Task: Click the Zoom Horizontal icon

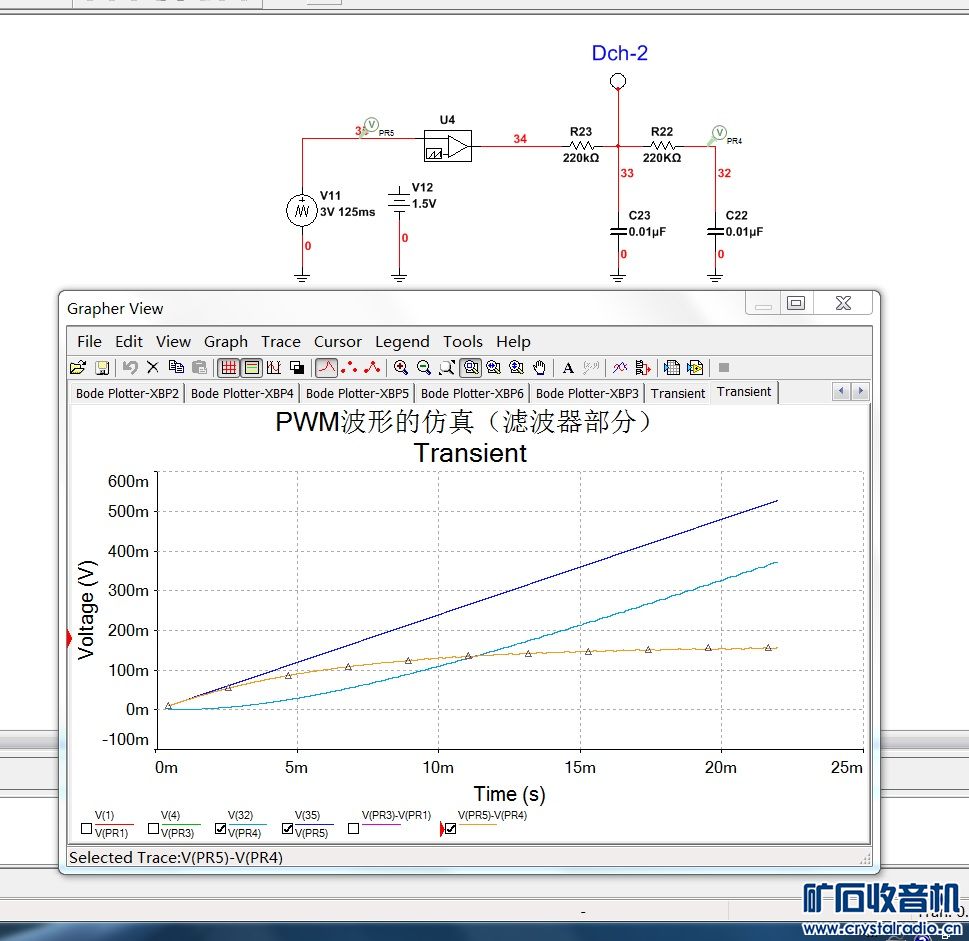Action: [493, 368]
